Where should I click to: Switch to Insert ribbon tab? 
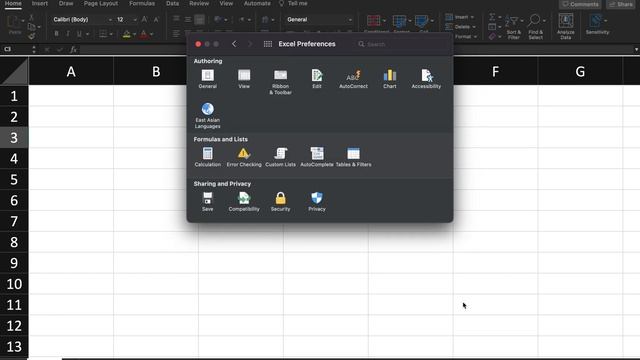(40, 3)
